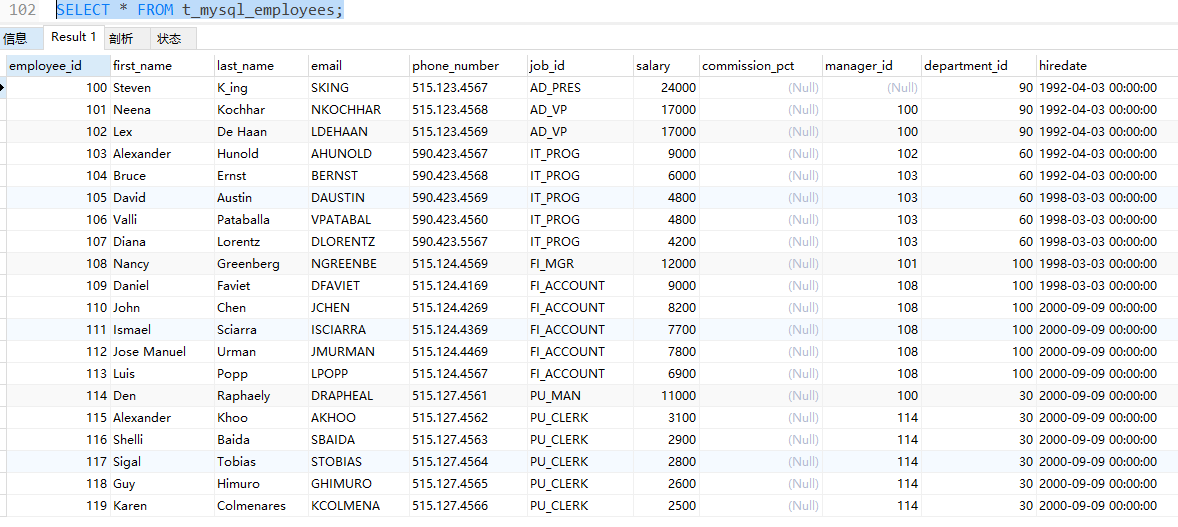Image resolution: width=1178 pixels, height=527 pixels.
Task: Click the commission_pct column header
Action: [x=760, y=65]
